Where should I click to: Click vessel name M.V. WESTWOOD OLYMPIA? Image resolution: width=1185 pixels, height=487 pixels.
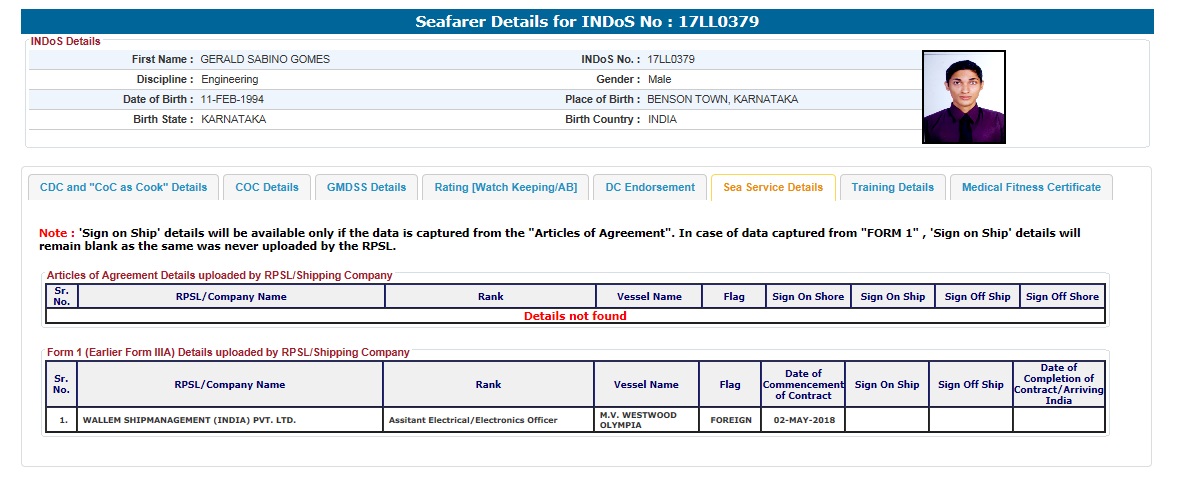[x=646, y=420]
